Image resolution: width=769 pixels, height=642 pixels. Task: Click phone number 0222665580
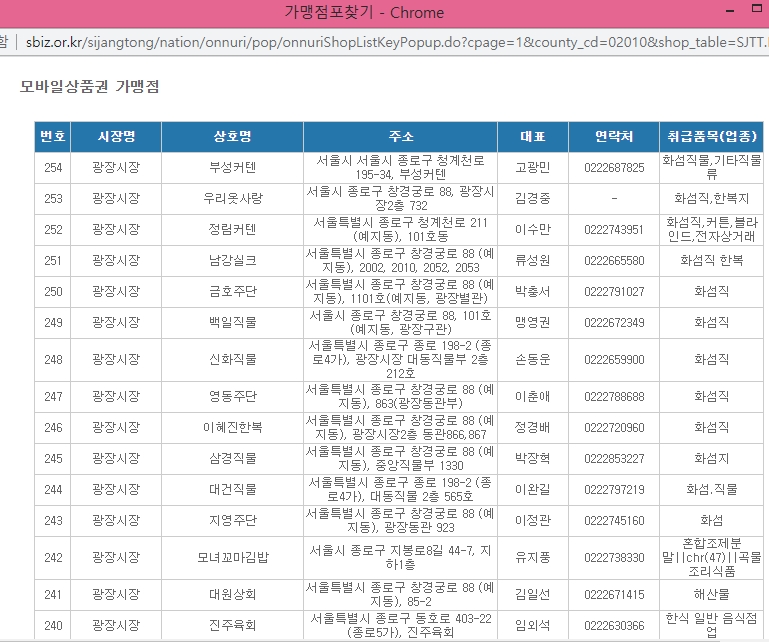[x=614, y=260]
